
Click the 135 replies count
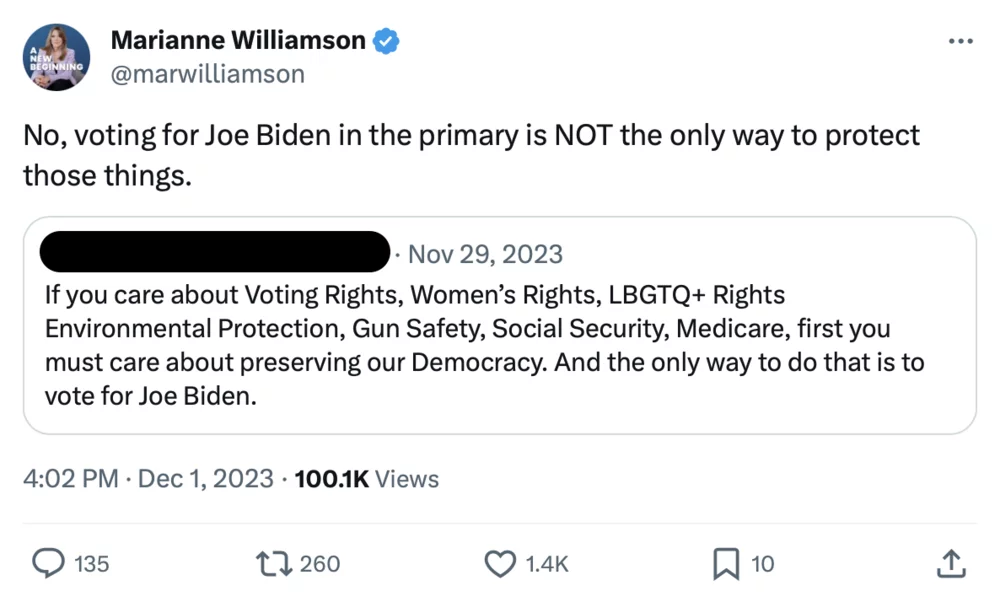pyautogui.click(x=92, y=564)
